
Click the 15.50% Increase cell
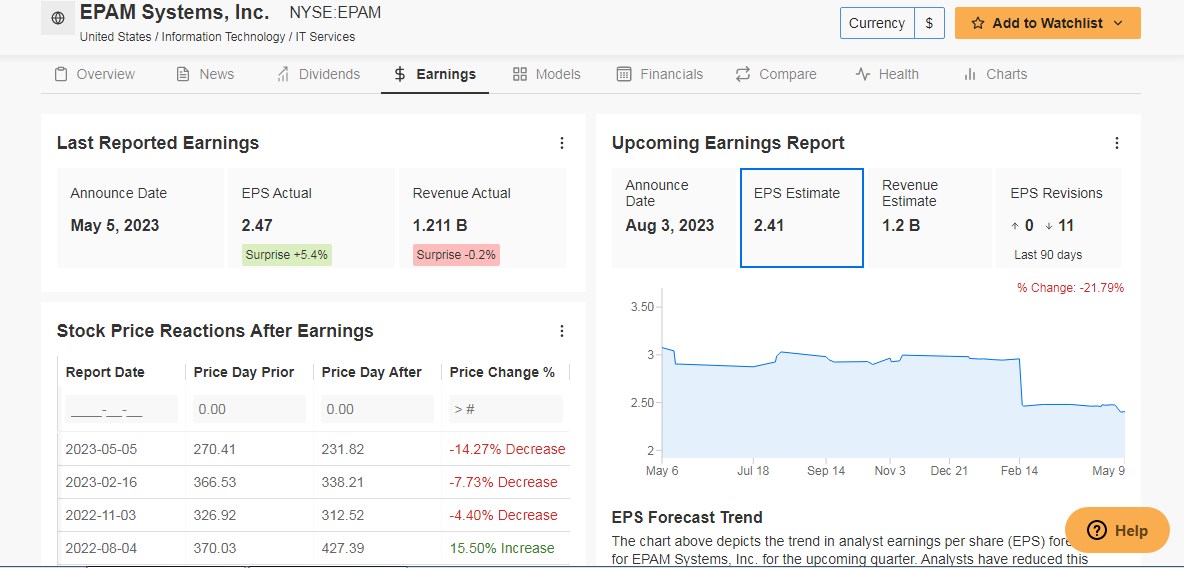click(x=502, y=548)
